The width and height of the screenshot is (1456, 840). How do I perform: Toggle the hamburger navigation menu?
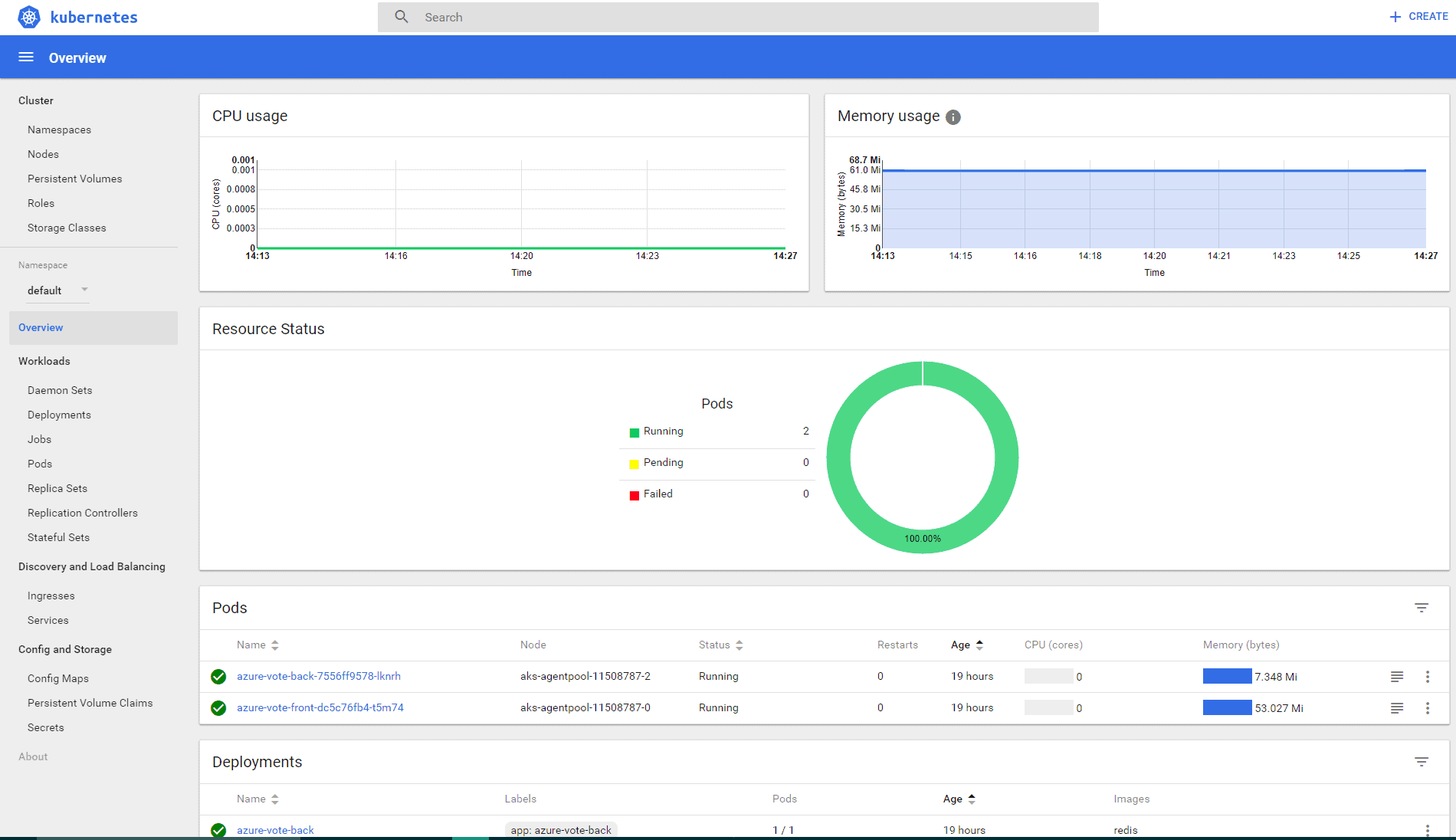26,57
